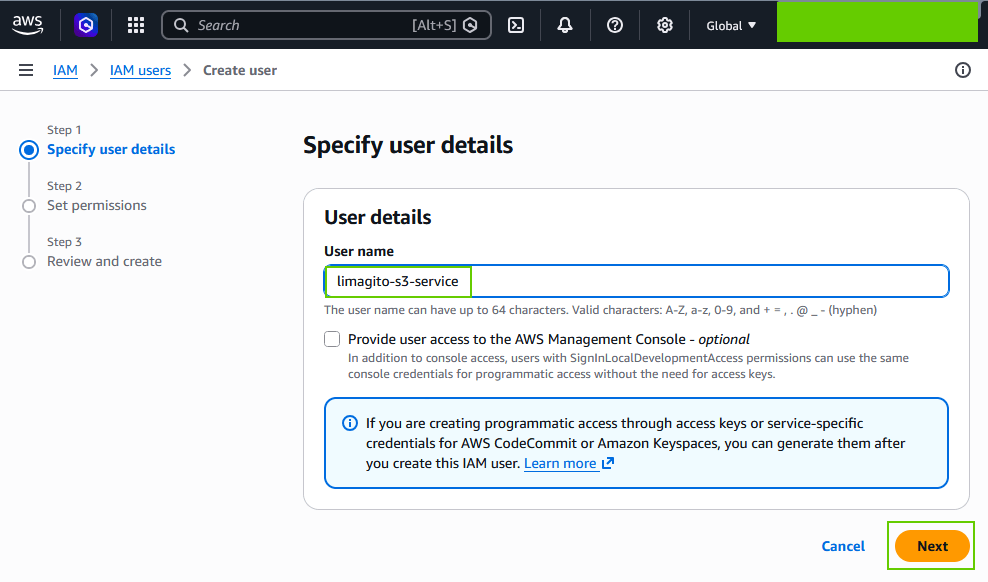Click the AWS logo home icon

[x=28, y=25]
